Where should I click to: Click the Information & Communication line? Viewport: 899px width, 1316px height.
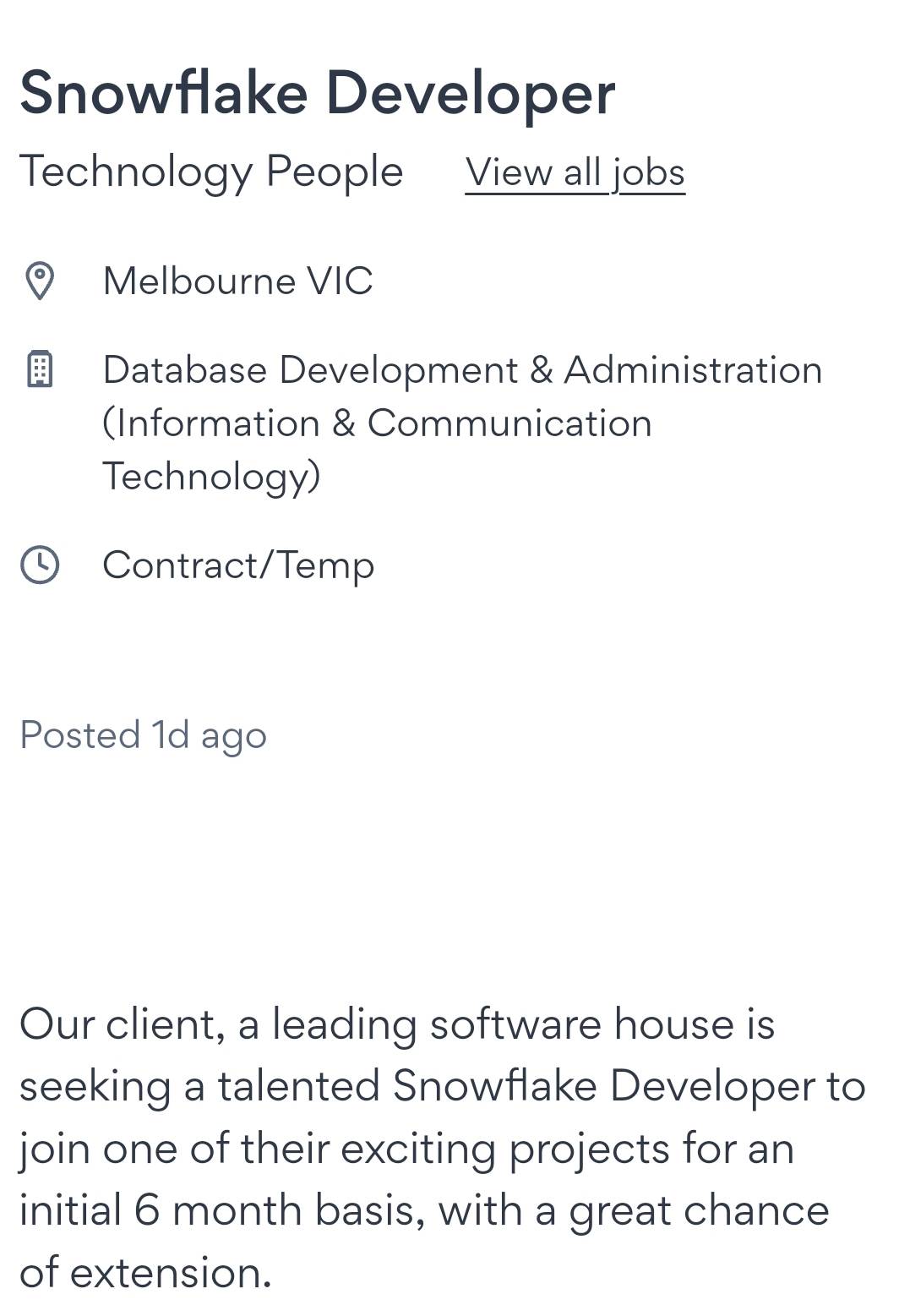click(377, 423)
